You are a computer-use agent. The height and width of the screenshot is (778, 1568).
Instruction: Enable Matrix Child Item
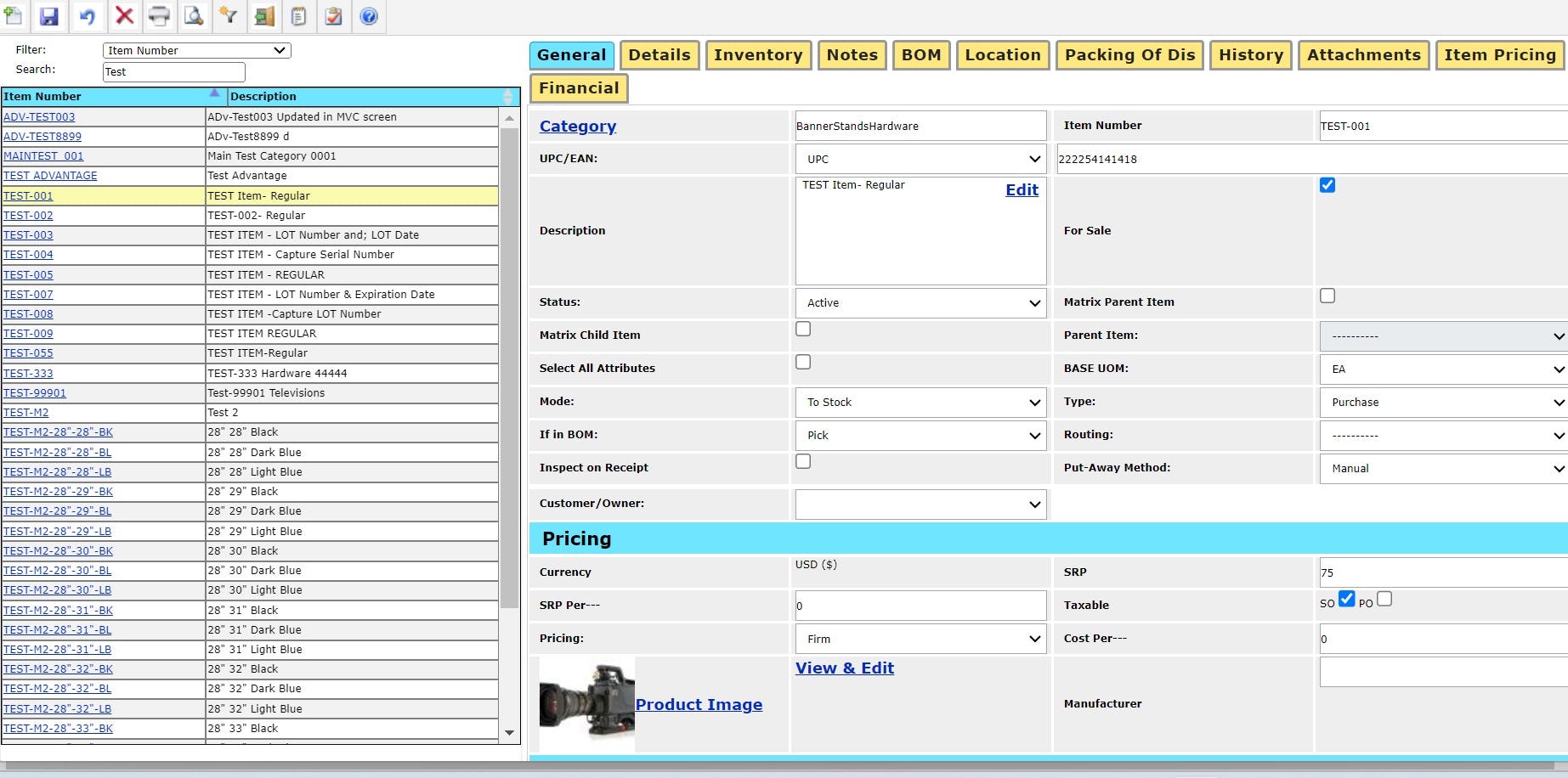pyautogui.click(x=802, y=329)
